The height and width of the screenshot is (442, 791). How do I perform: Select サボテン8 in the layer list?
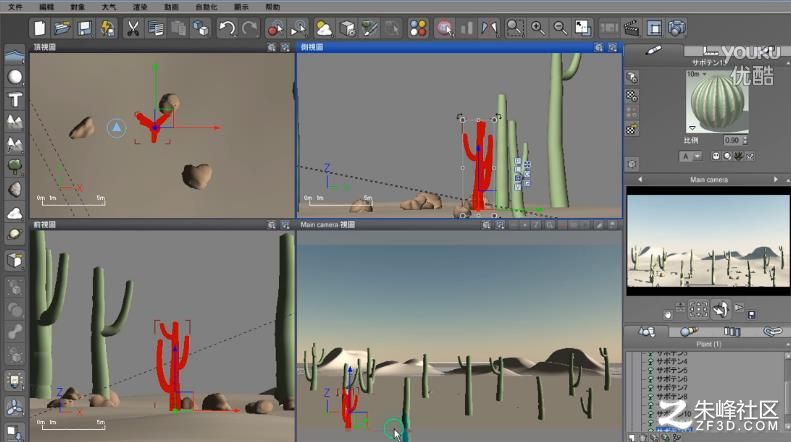[x=671, y=396]
